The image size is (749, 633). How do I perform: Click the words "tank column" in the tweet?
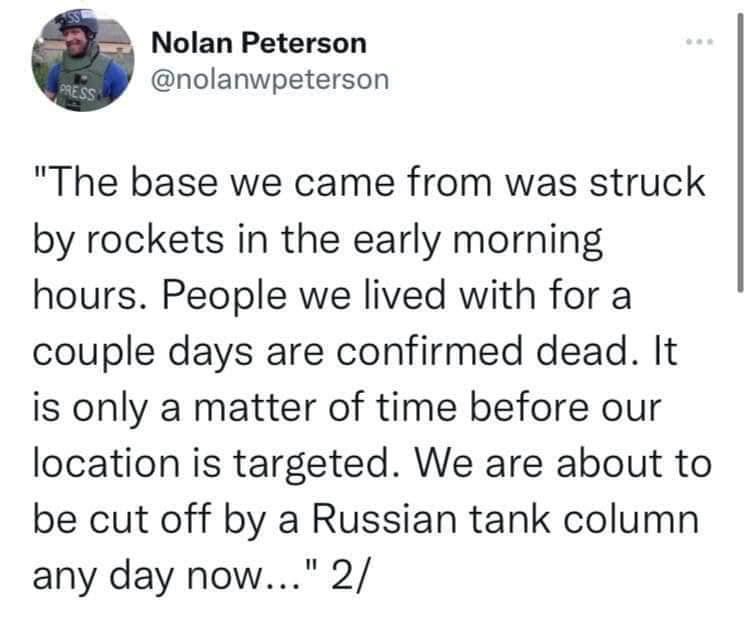[x=584, y=519]
